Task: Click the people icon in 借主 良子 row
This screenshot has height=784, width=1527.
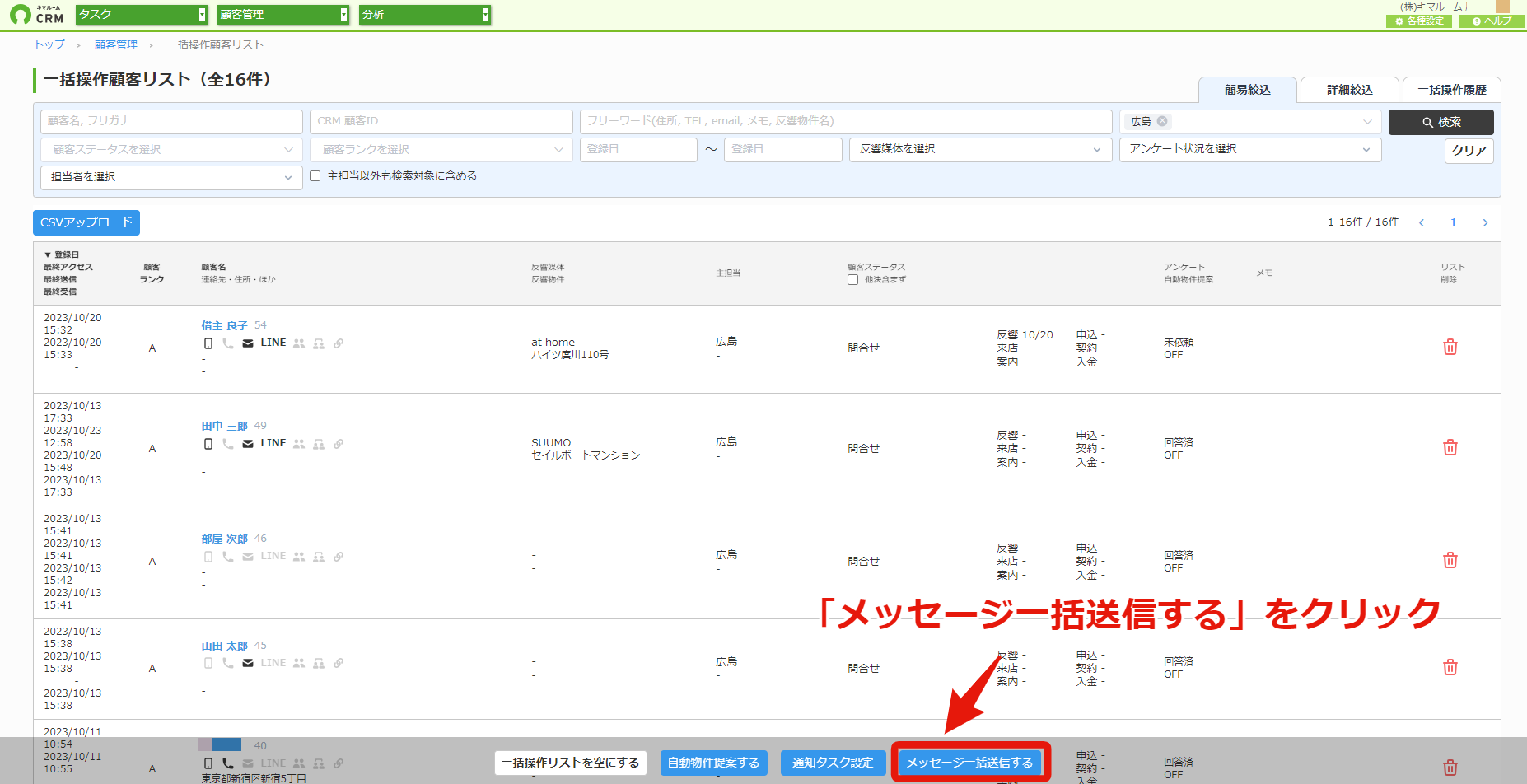Action: click(299, 343)
